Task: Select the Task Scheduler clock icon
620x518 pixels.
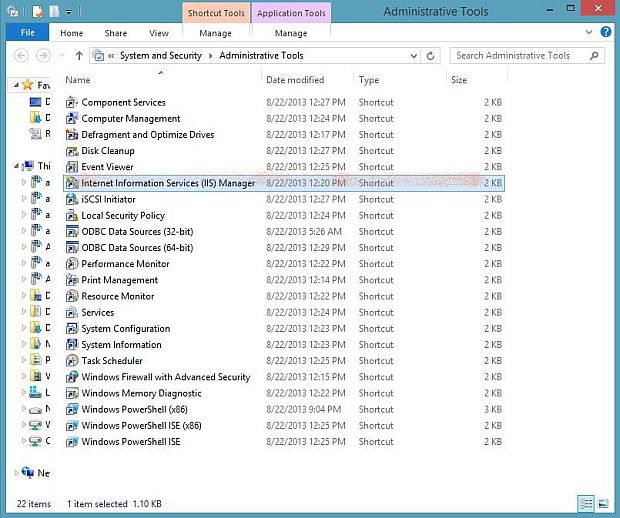Action: coord(72,361)
